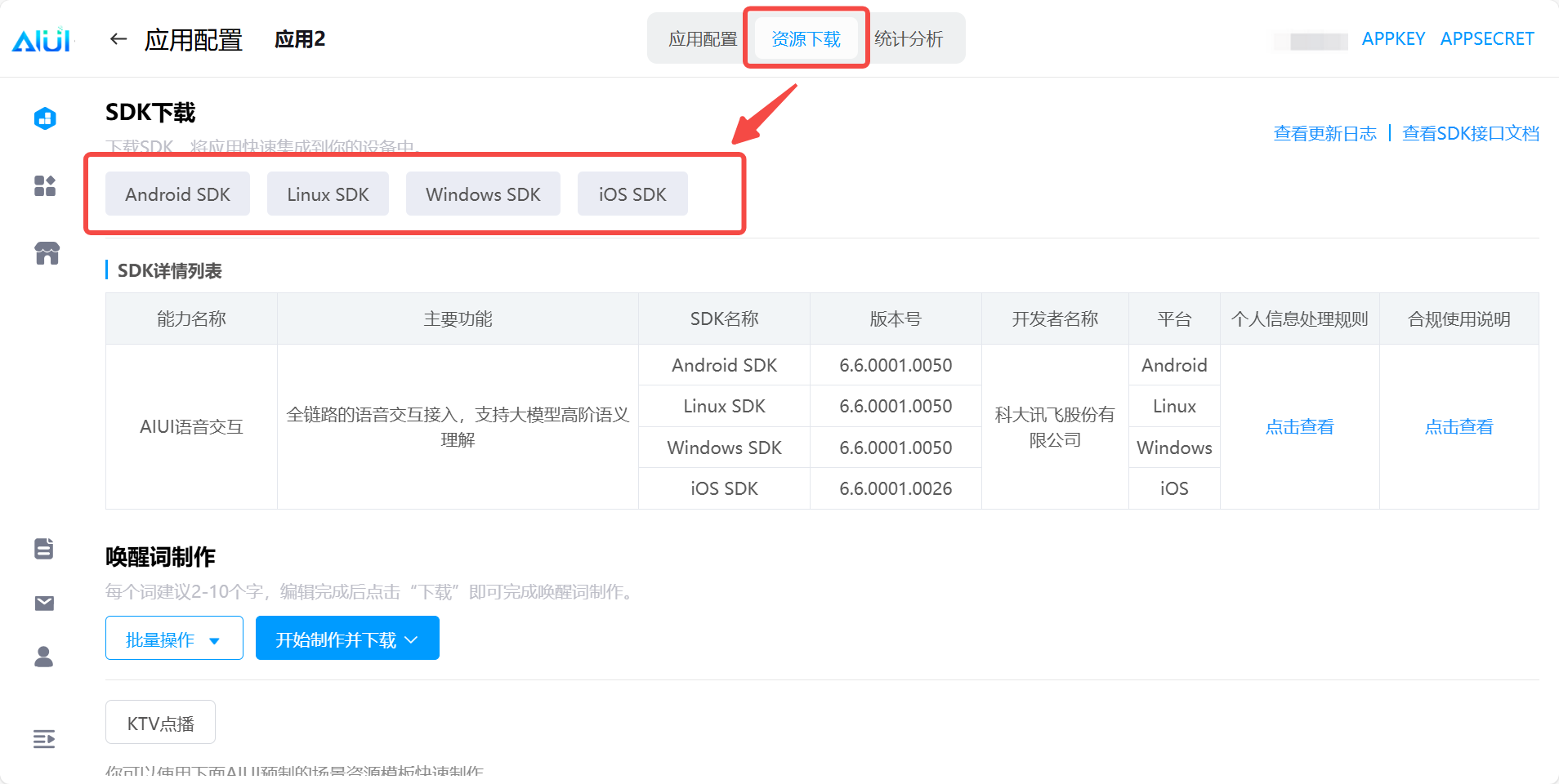
Task: Open the mail envelope sidebar icon
Action: tap(44, 604)
